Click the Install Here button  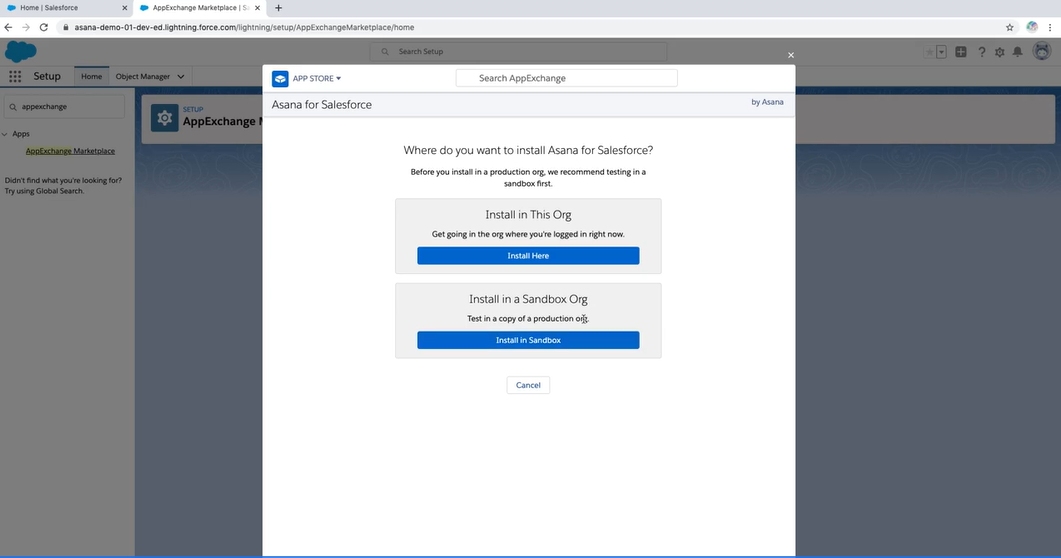[528, 256]
